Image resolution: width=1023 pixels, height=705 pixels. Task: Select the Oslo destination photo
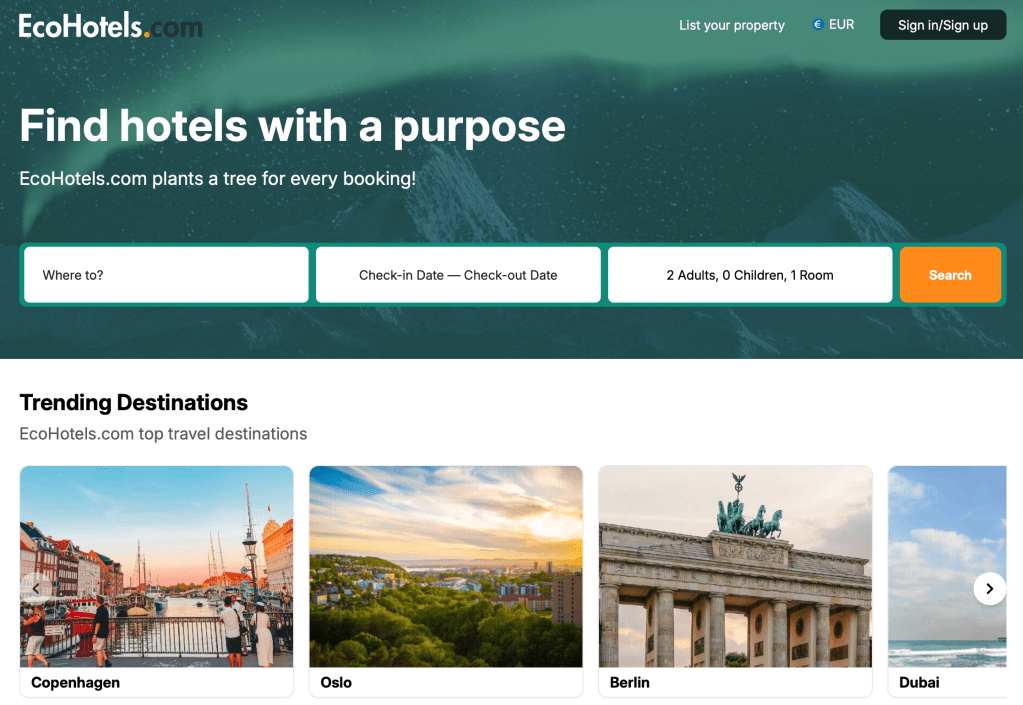pos(446,566)
